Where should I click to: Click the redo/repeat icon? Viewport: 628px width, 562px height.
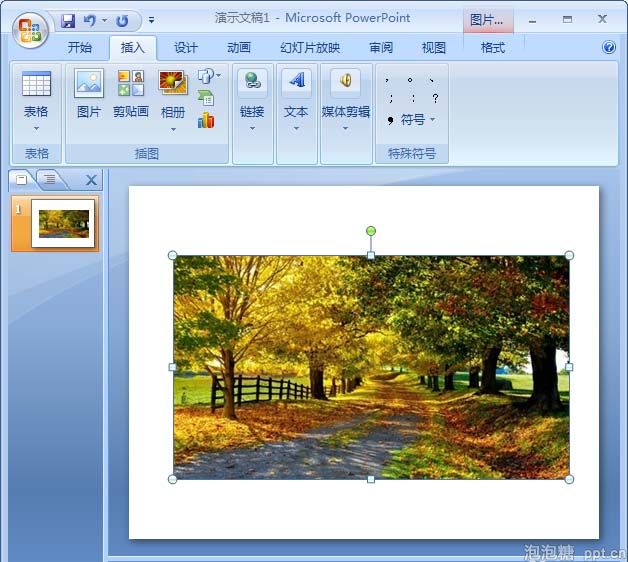pos(122,20)
